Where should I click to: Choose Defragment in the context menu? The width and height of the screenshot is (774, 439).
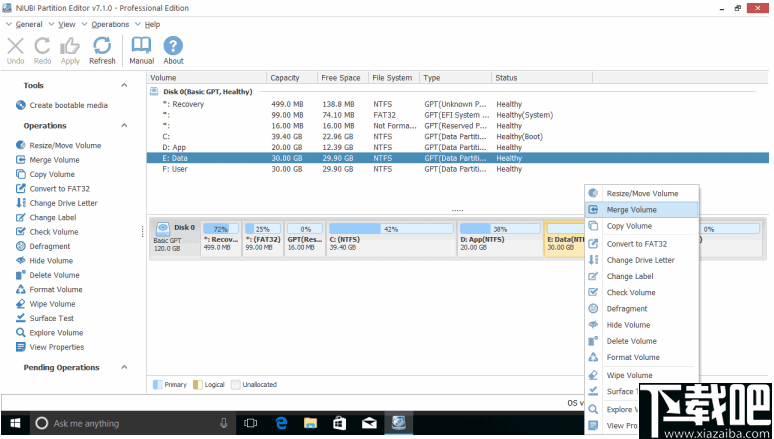pos(642,309)
